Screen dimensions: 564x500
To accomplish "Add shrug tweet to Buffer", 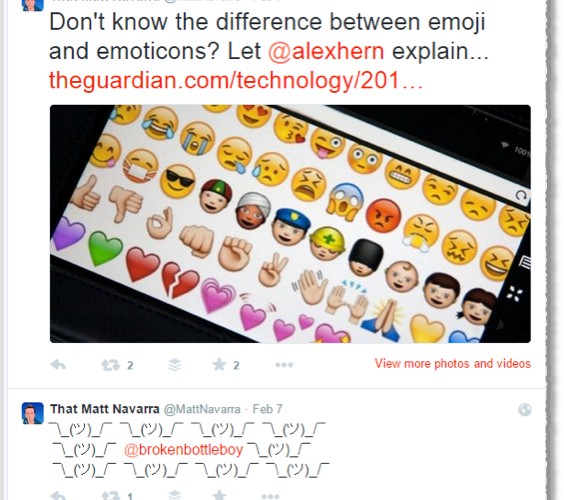I will (x=174, y=496).
